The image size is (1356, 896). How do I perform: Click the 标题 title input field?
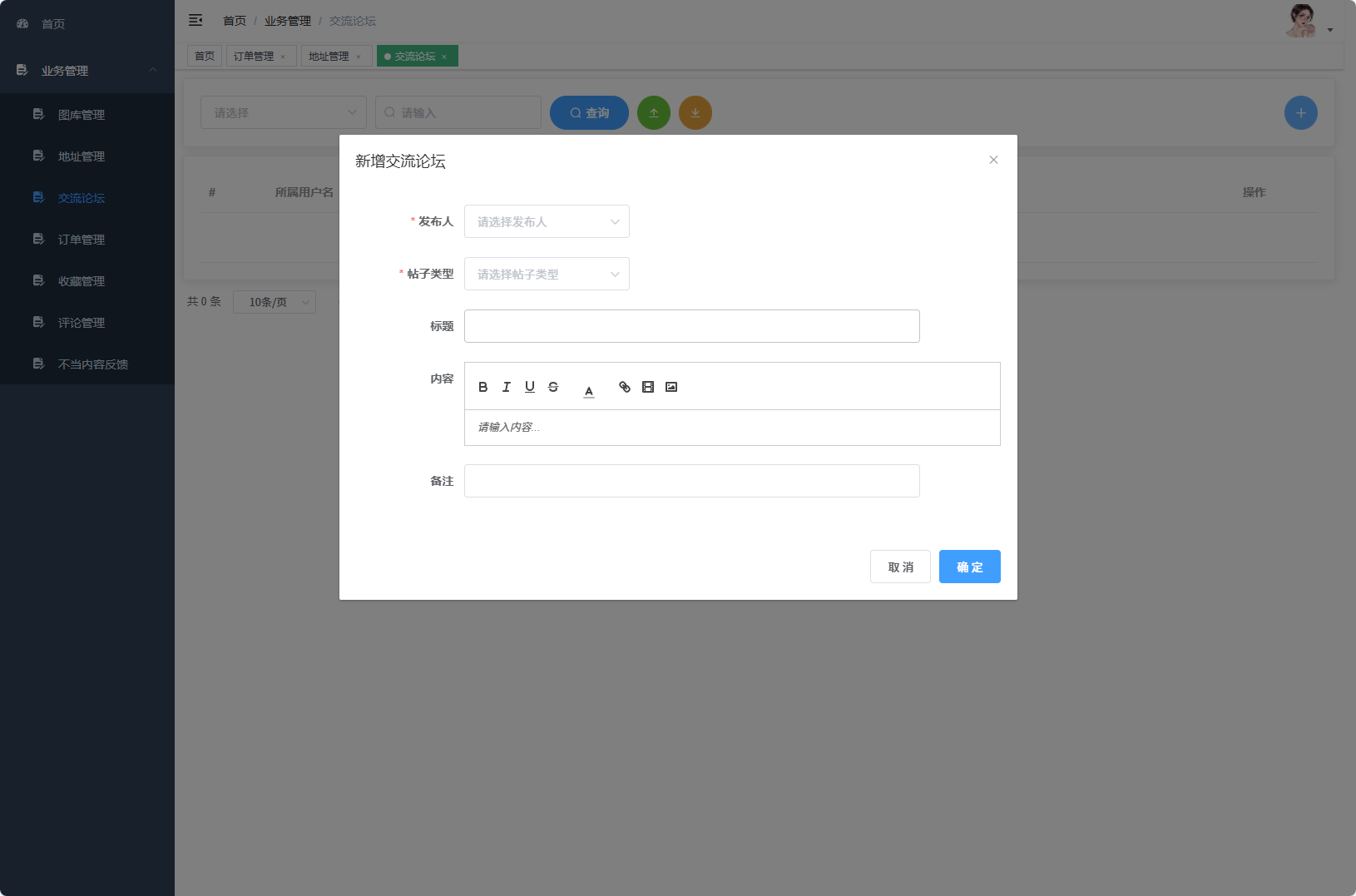point(692,326)
